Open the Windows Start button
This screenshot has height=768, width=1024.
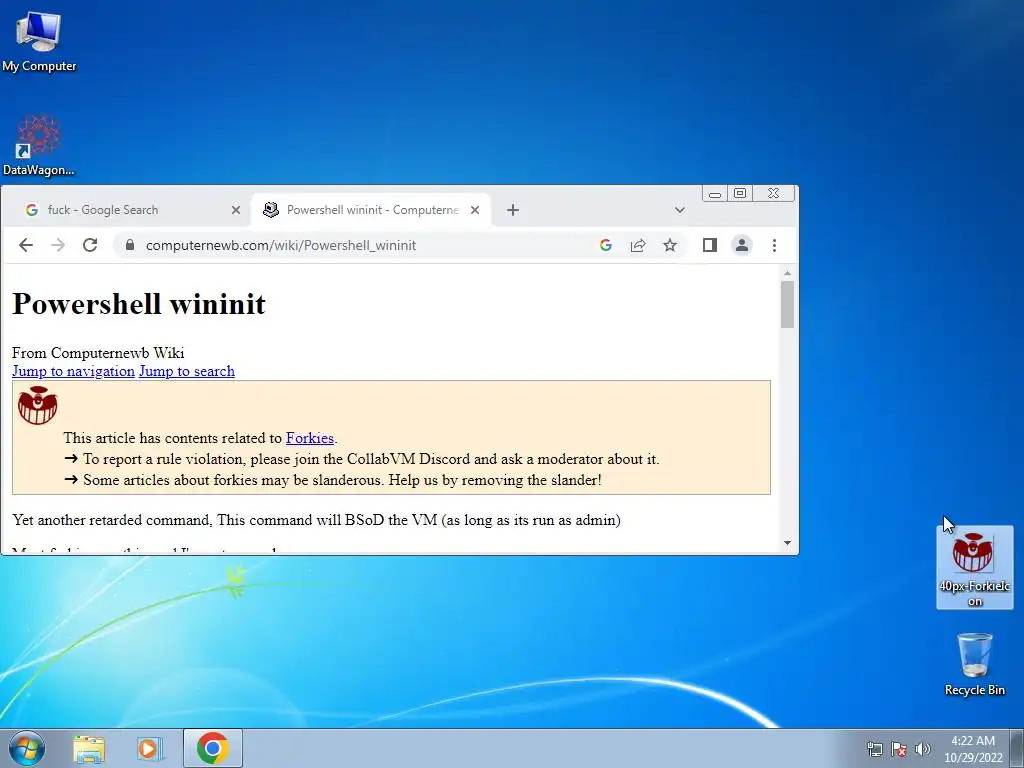point(26,748)
